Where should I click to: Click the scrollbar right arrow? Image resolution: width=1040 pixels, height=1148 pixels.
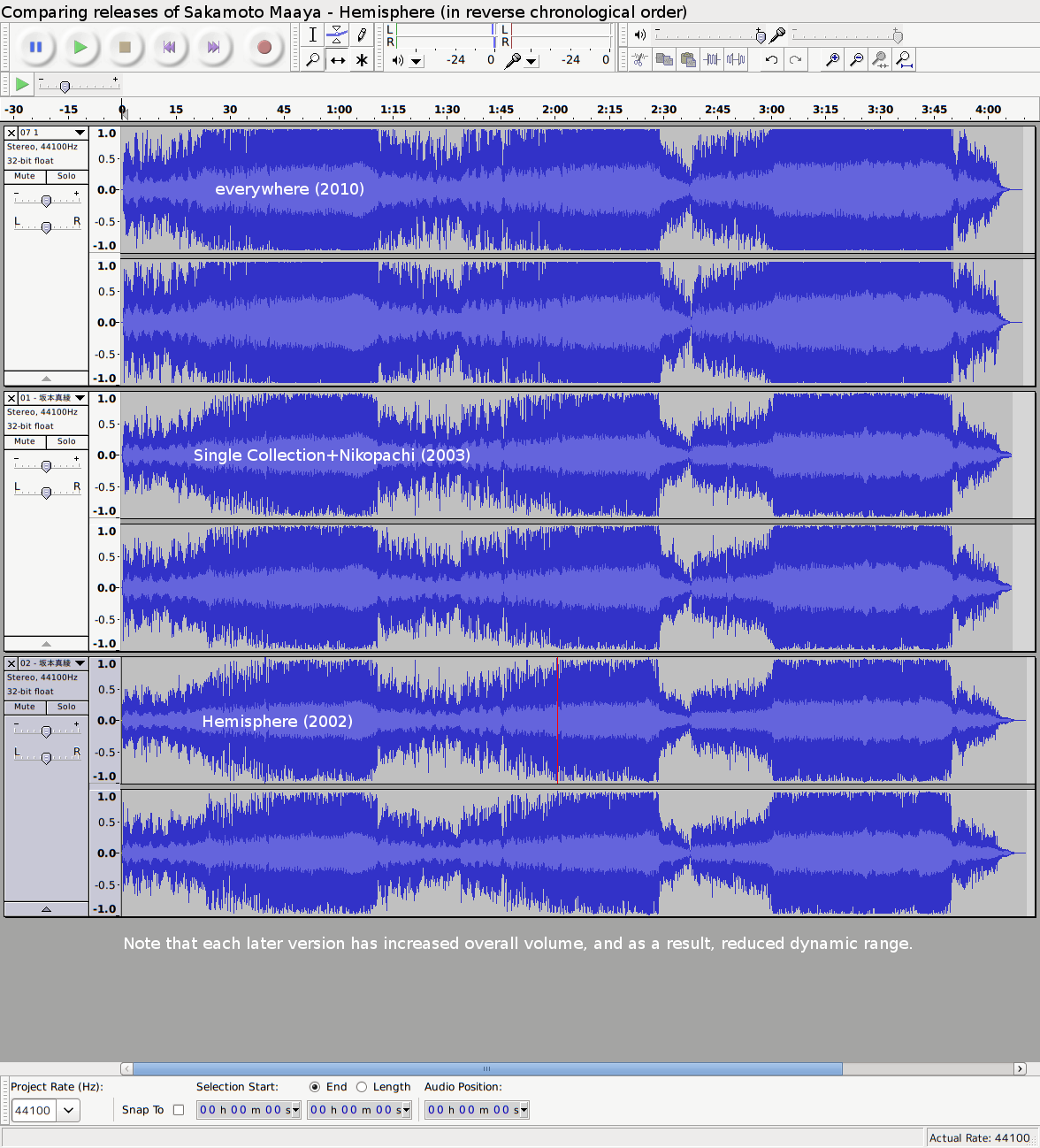(1020, 1068)
